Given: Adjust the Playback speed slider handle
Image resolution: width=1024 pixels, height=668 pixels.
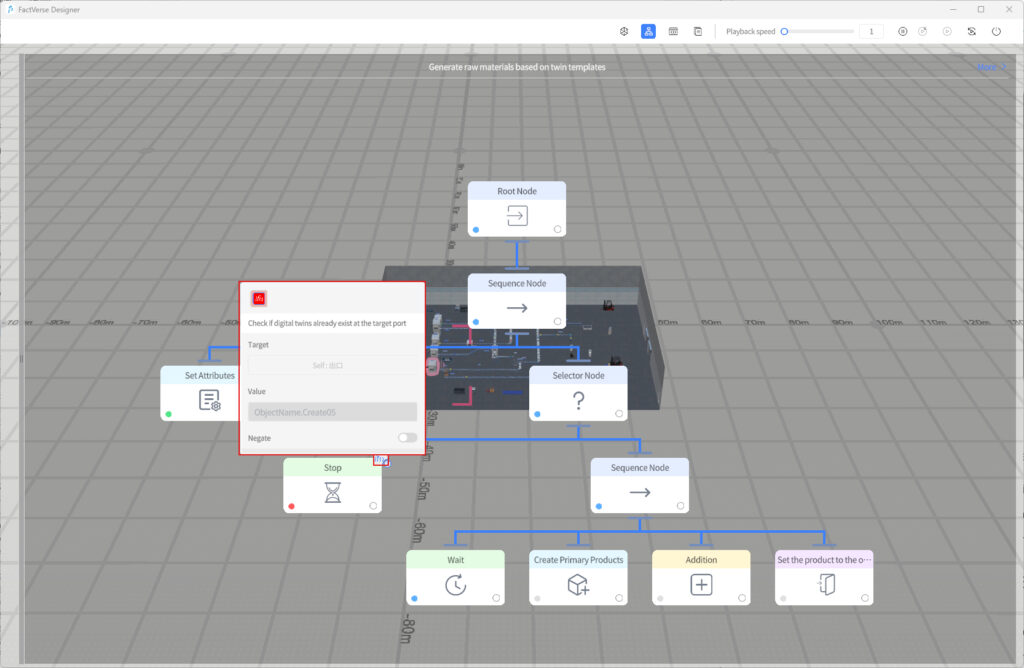Looking at the screenshot, I should (784, 31).
